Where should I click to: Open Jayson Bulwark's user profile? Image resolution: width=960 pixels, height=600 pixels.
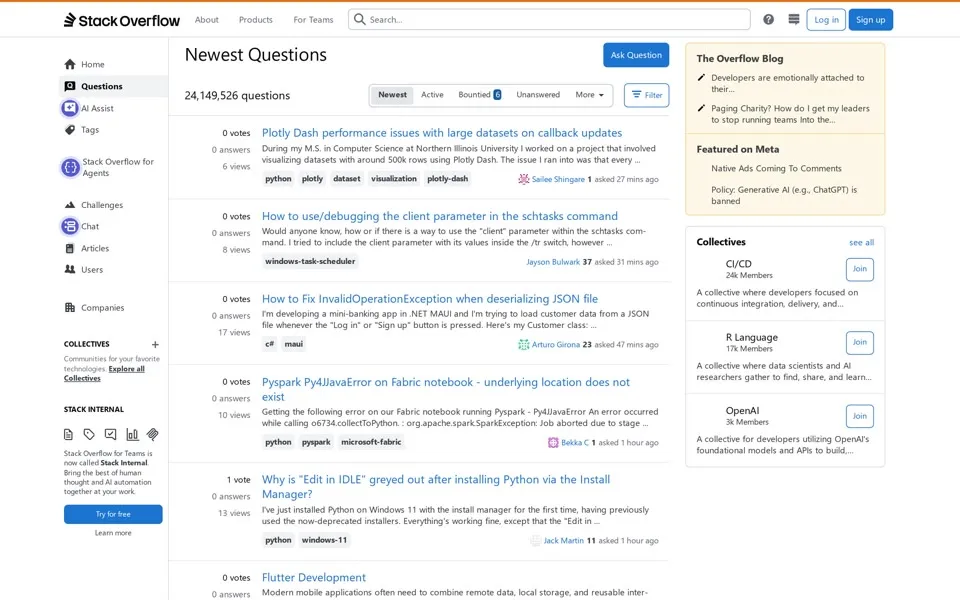tap(553, 262)
